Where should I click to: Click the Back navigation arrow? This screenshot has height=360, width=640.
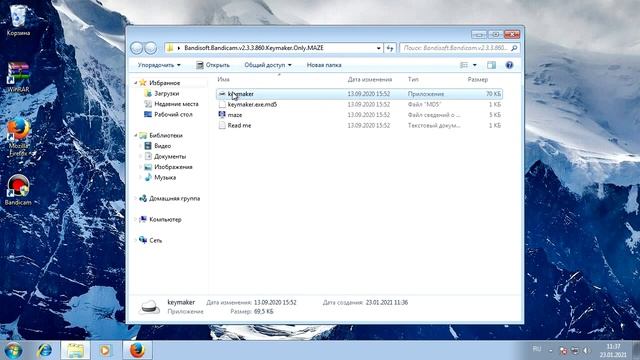point(137,48)
